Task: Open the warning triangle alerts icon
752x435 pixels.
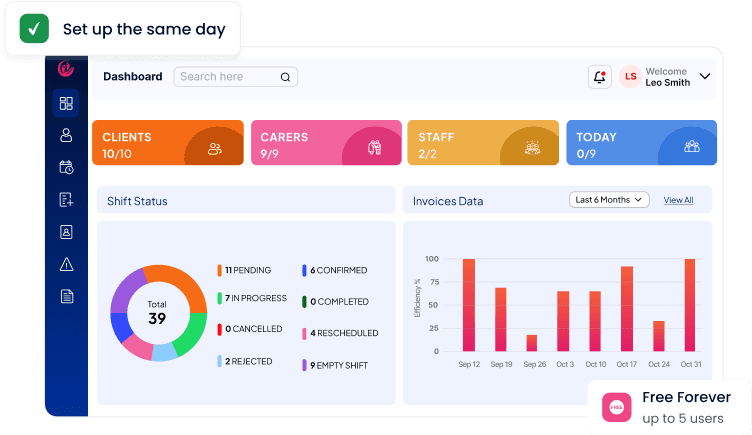Action: pos(66,264)
